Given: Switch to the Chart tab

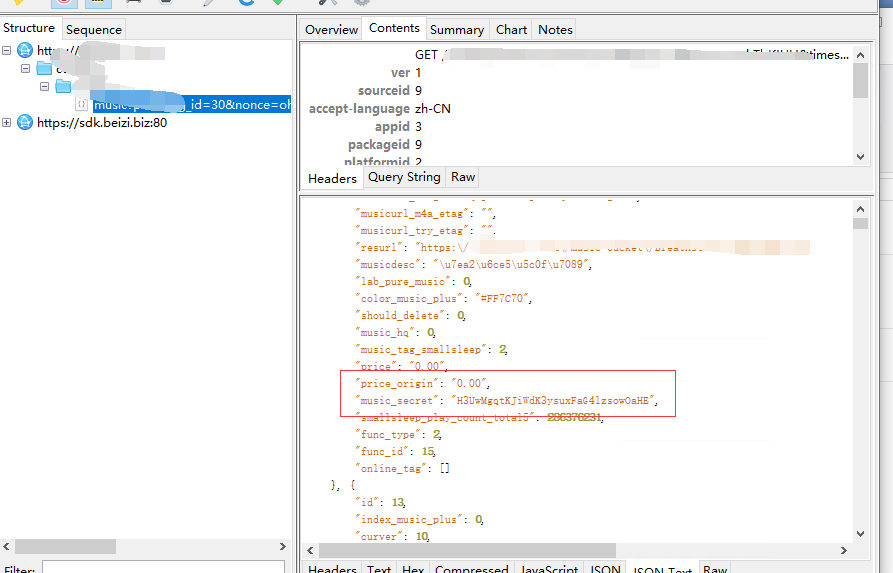Looking at the screenshot, I should point(511,30).
